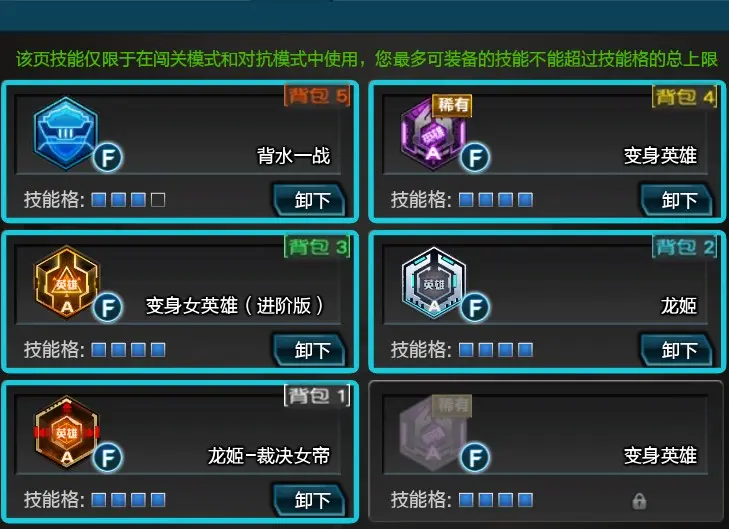The width and height of the screenshot is (729, 529).
Task: Click the silver 龙姬 hexagon skill icon
Action: pyautogui.click(x=434, y=283)
